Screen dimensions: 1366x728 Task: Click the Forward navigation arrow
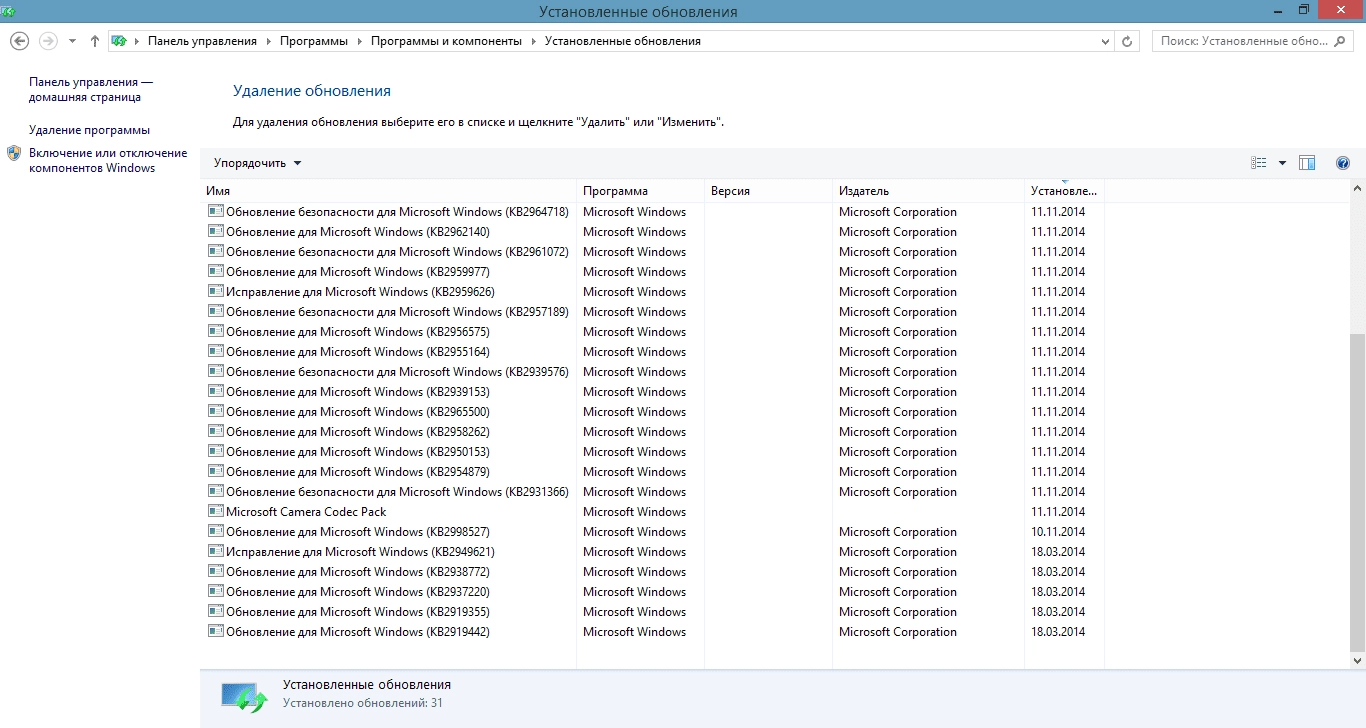pos(48,41)
